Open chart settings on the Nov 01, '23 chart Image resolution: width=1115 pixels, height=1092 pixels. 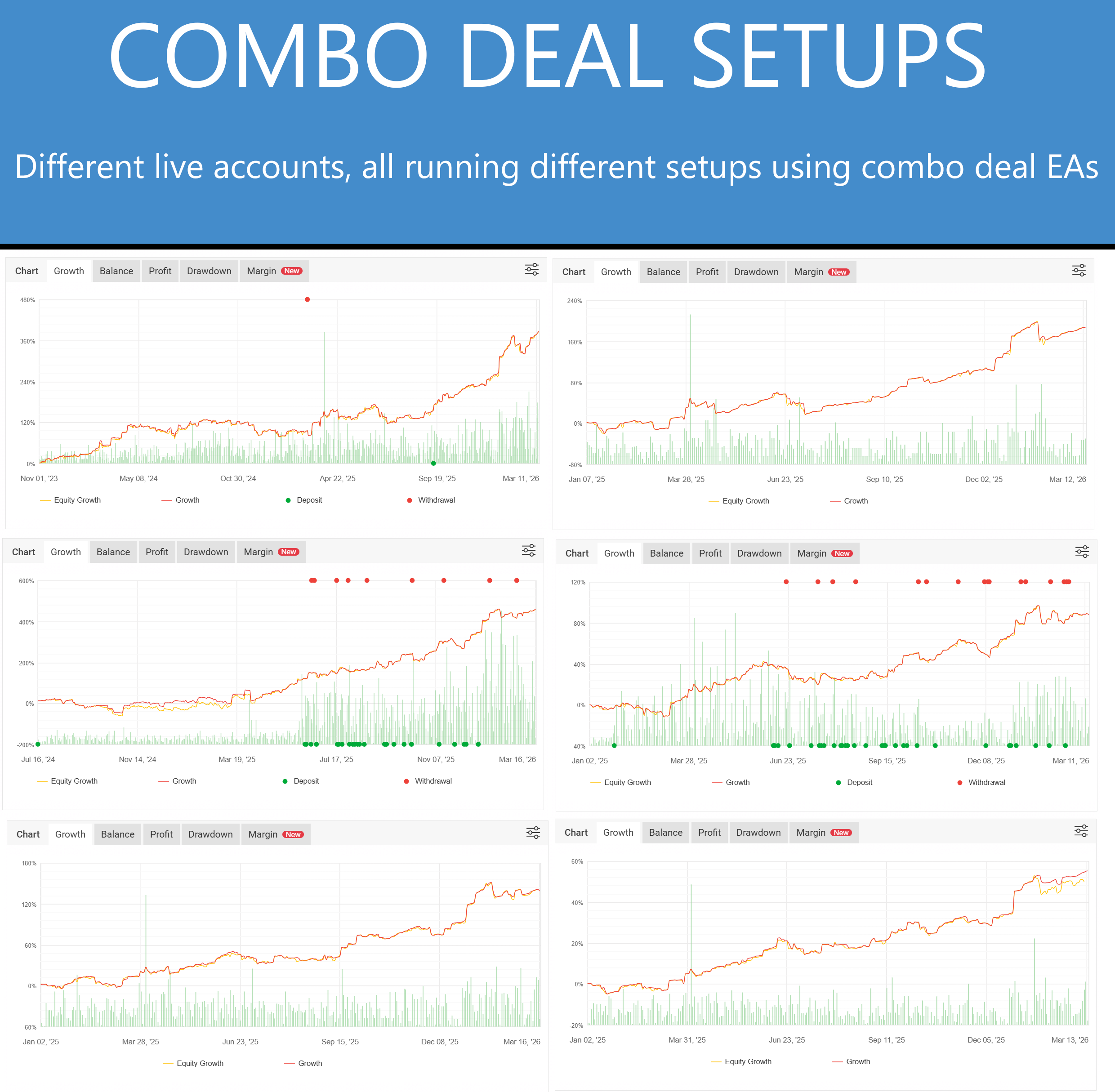click(x=532, y=270)
